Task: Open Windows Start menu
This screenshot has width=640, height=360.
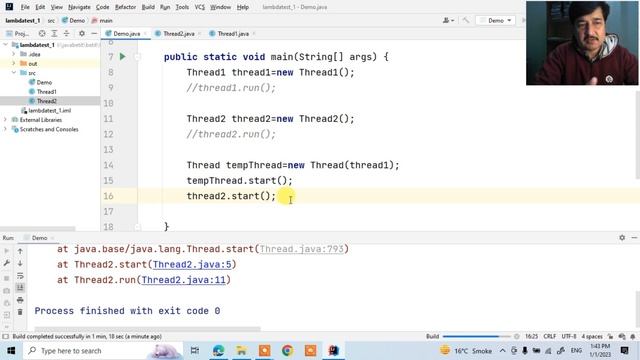Action: (11, 351)
